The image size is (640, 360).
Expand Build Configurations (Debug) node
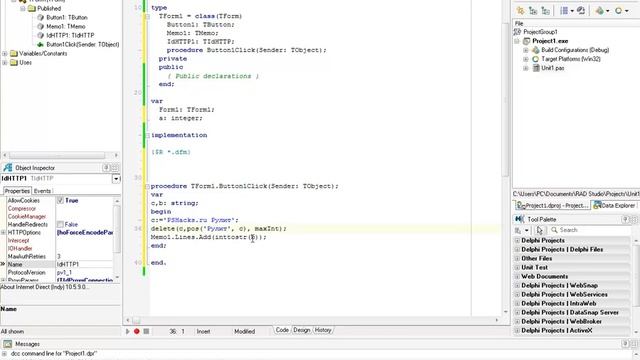[526, 50]
